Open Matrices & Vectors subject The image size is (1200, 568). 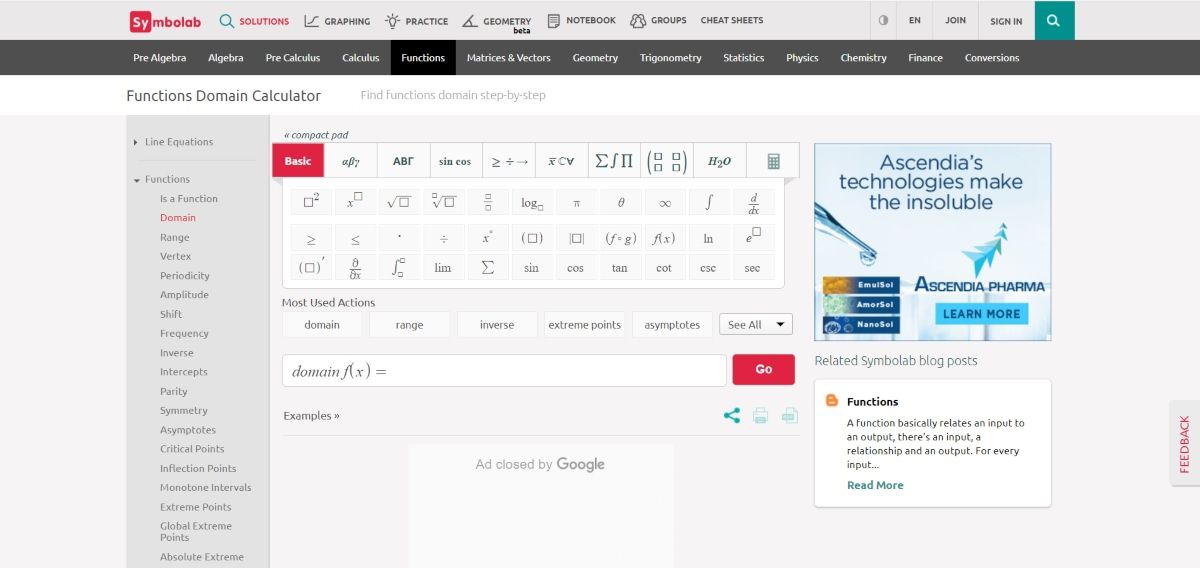(509, 58)
